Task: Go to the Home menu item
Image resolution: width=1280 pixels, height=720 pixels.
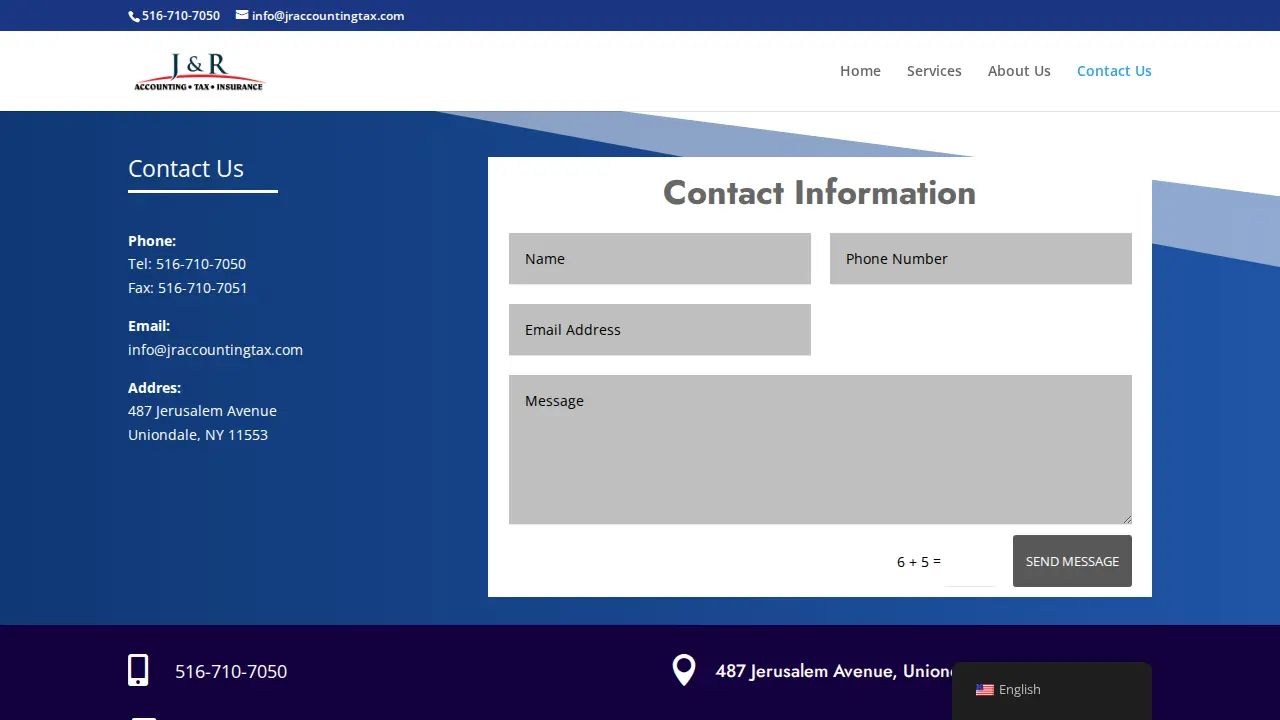Action: (x=860, y=71)
